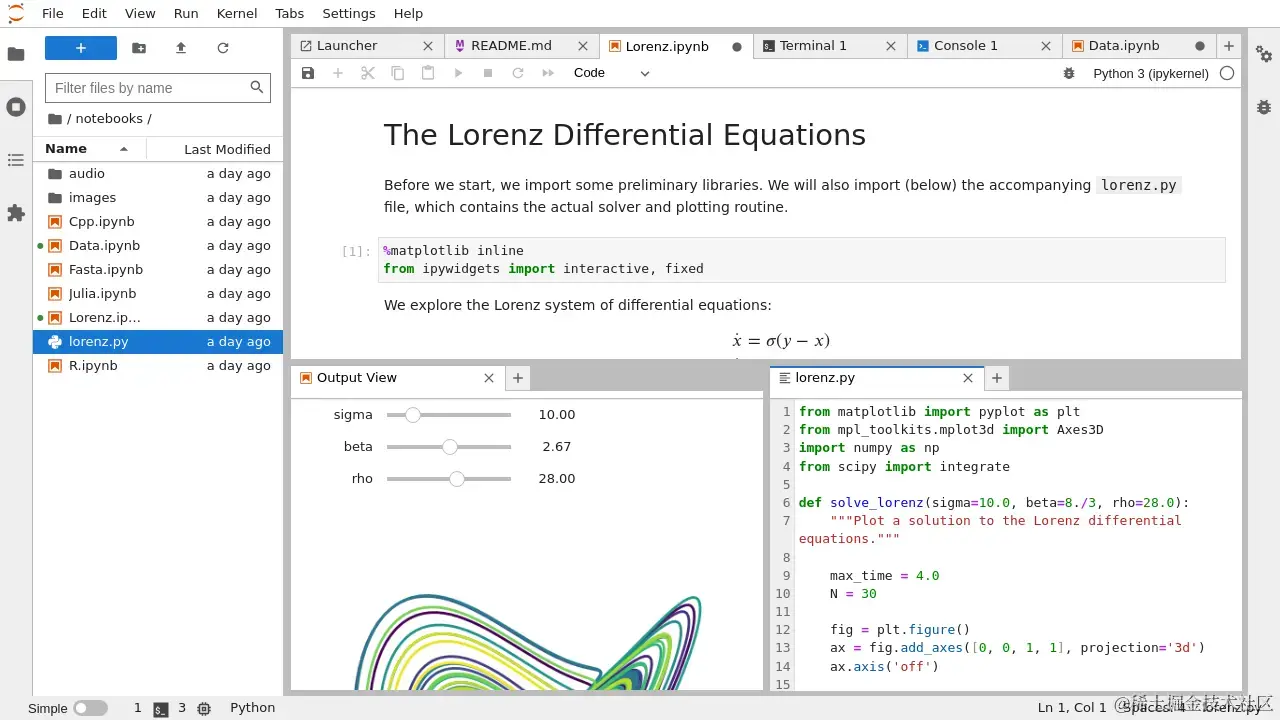Image resolution: width=1280 pixels, height=720 pixels.
Task: Click the JupyterLab logo
Action: [16, 13]
